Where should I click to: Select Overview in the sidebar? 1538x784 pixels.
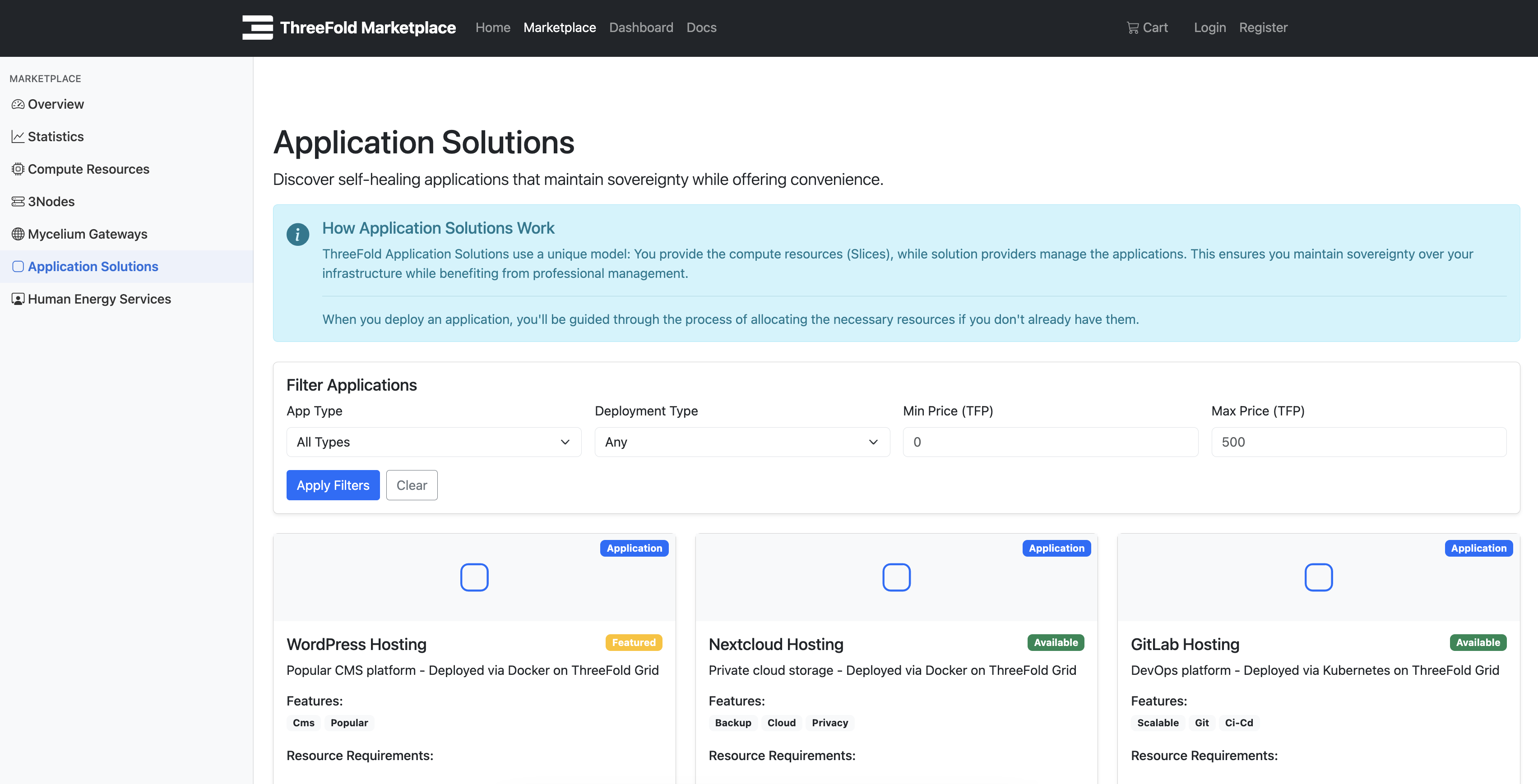126,104
